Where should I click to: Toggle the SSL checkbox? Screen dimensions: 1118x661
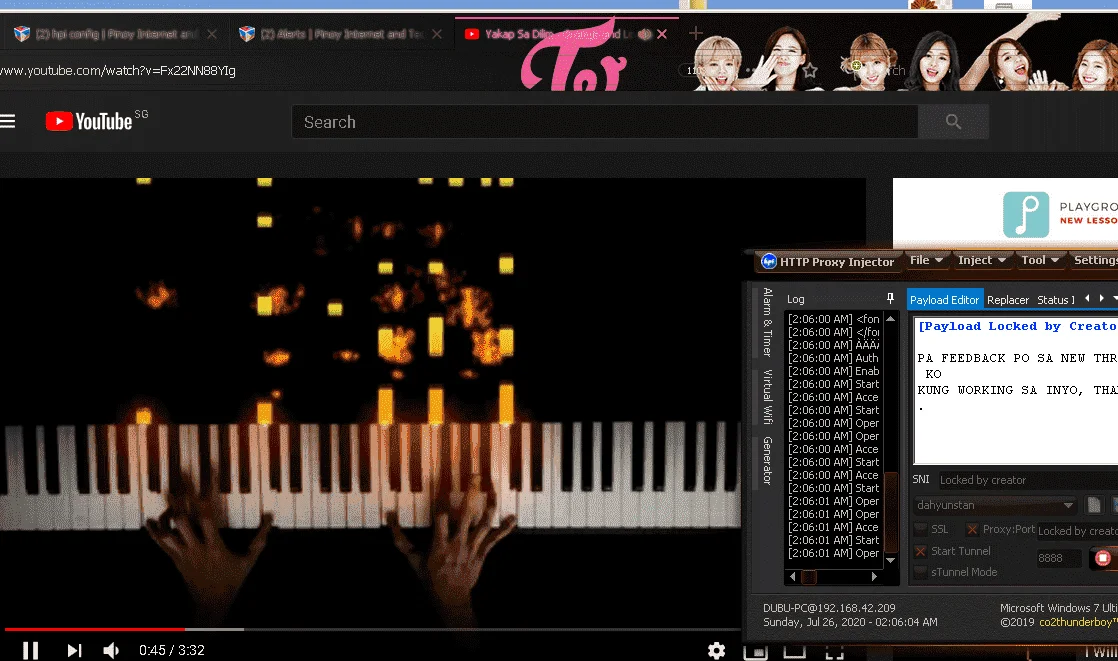[920, 529]
